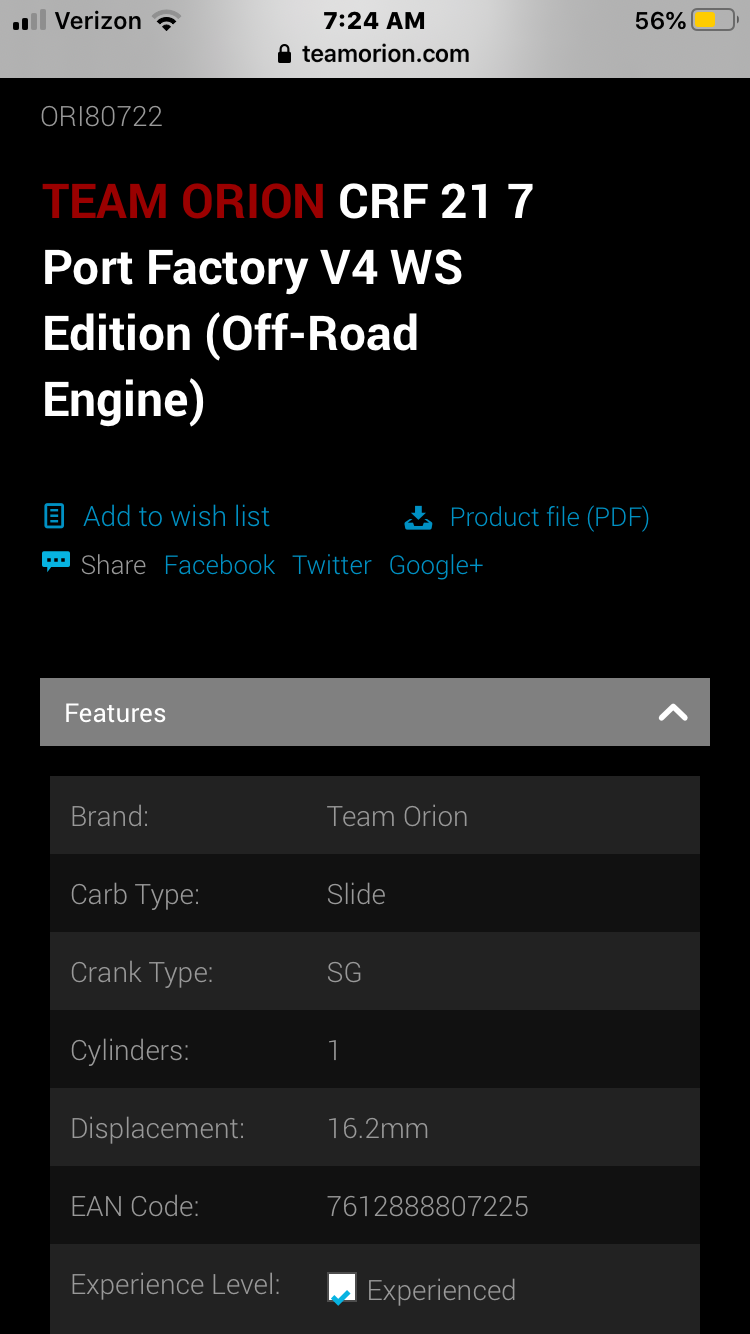Share on Google+
This screenshot has width=750, height=1334.
[x=436, y=565]
